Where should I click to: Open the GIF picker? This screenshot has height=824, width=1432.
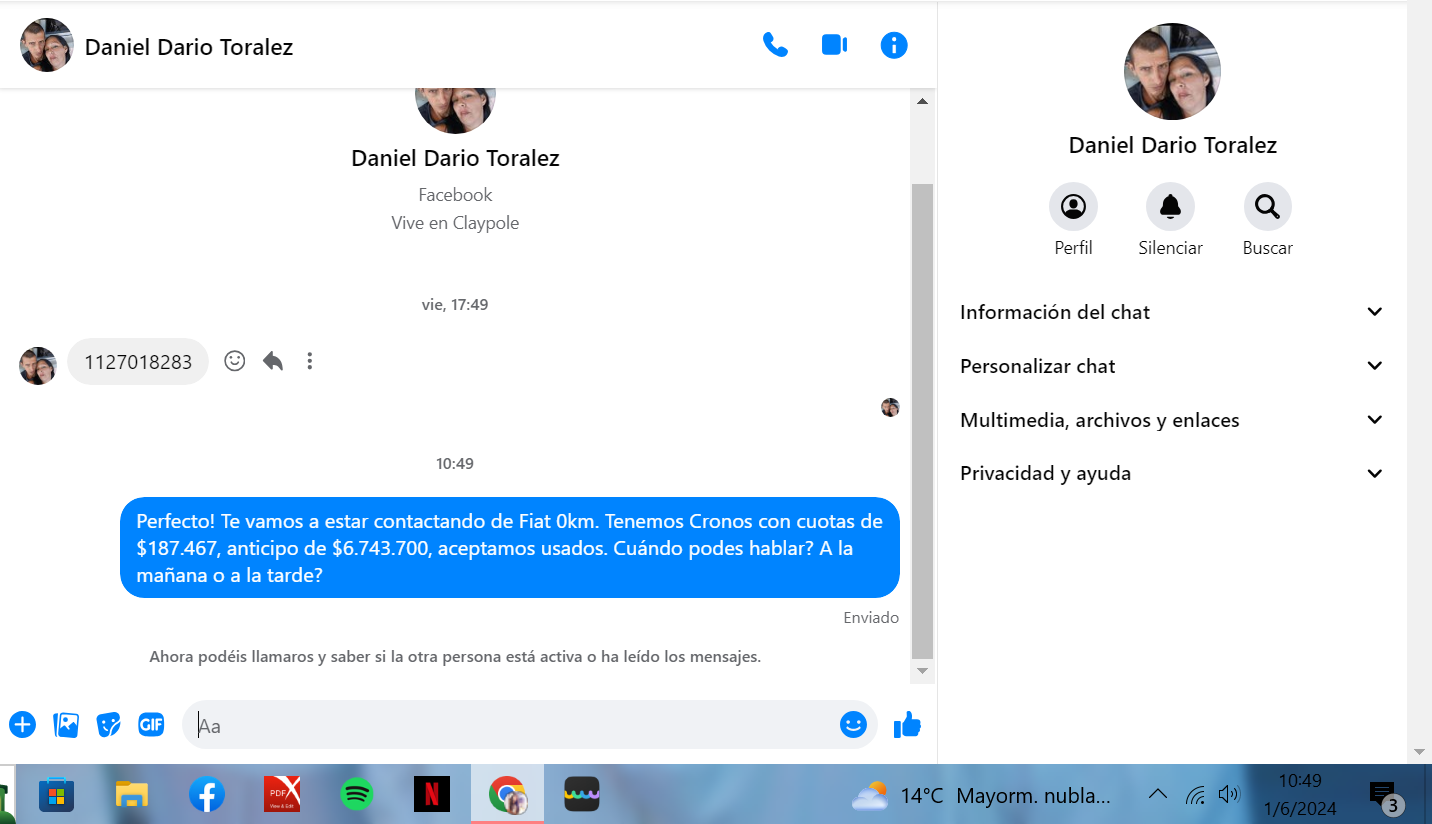click(151, 725)
